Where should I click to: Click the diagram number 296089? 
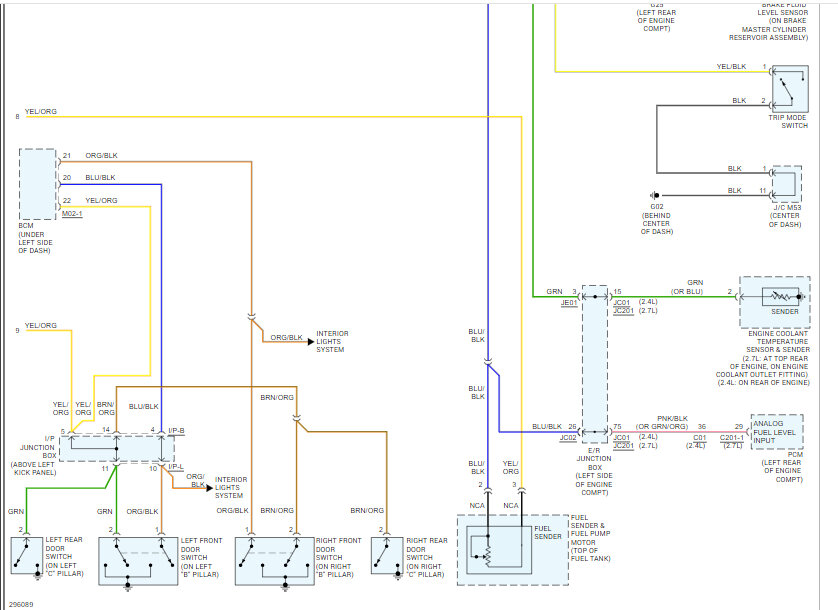[21, 604]
